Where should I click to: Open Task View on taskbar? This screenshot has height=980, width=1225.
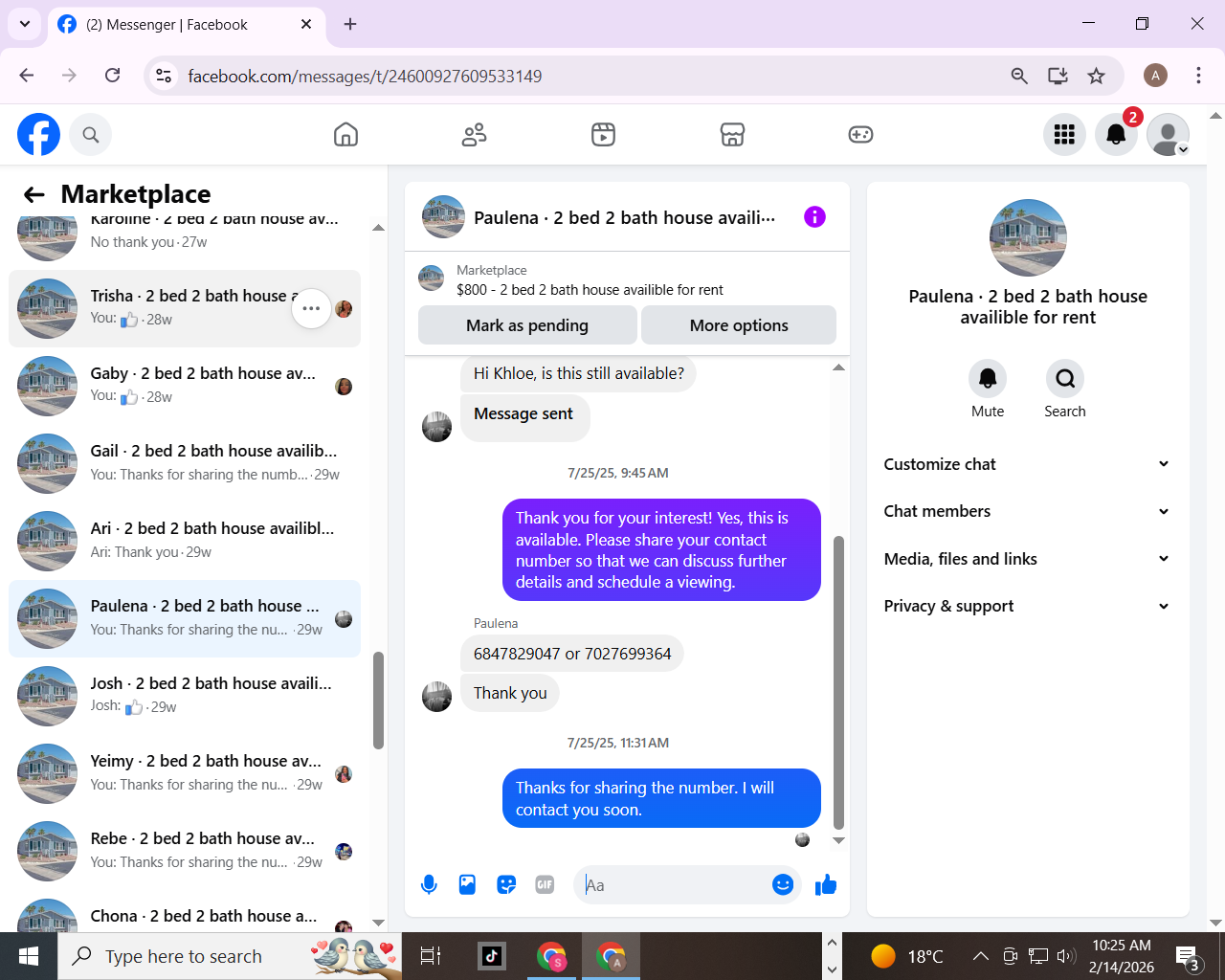(x=431, y=956)
